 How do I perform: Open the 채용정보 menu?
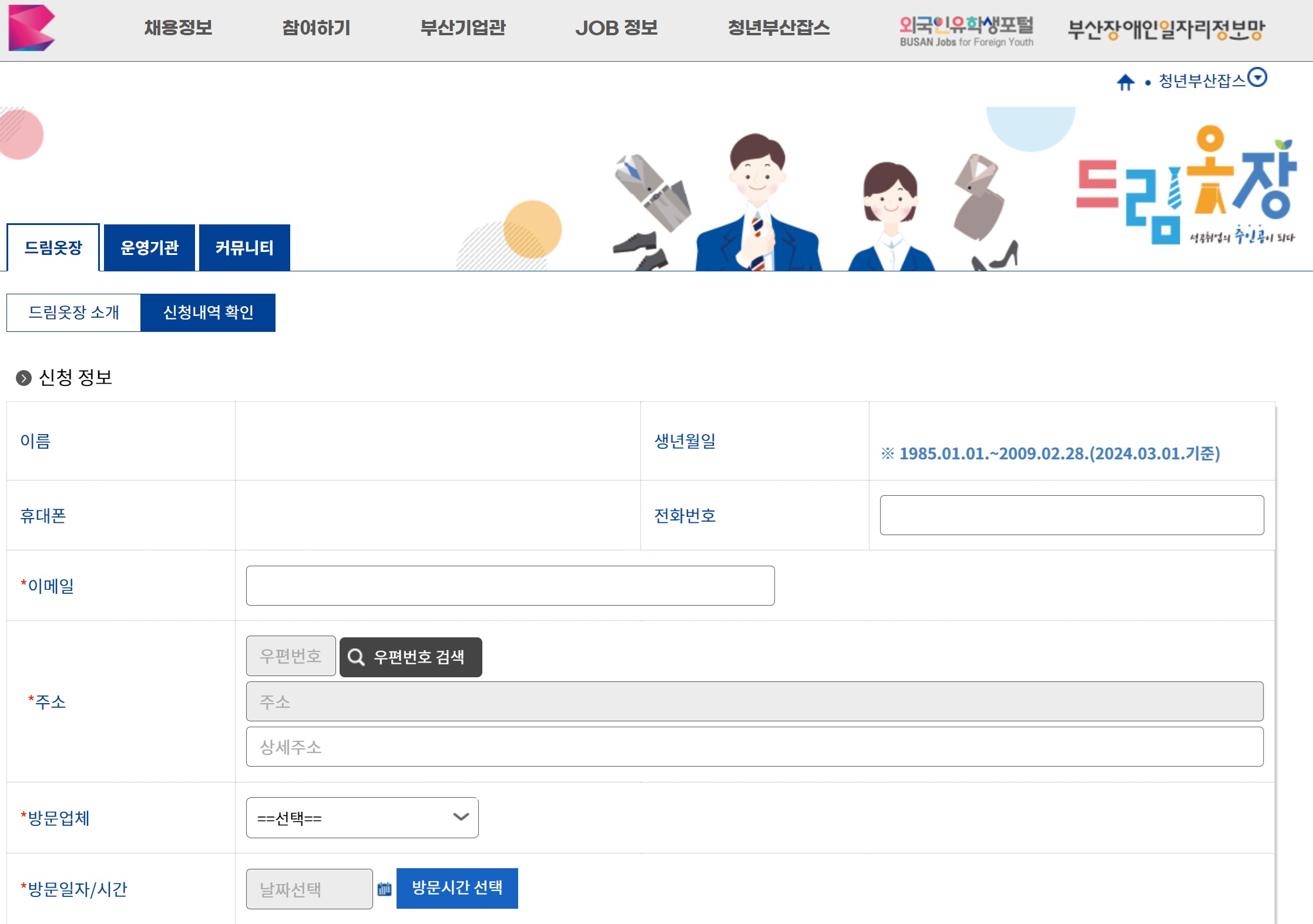pos(178,28)
